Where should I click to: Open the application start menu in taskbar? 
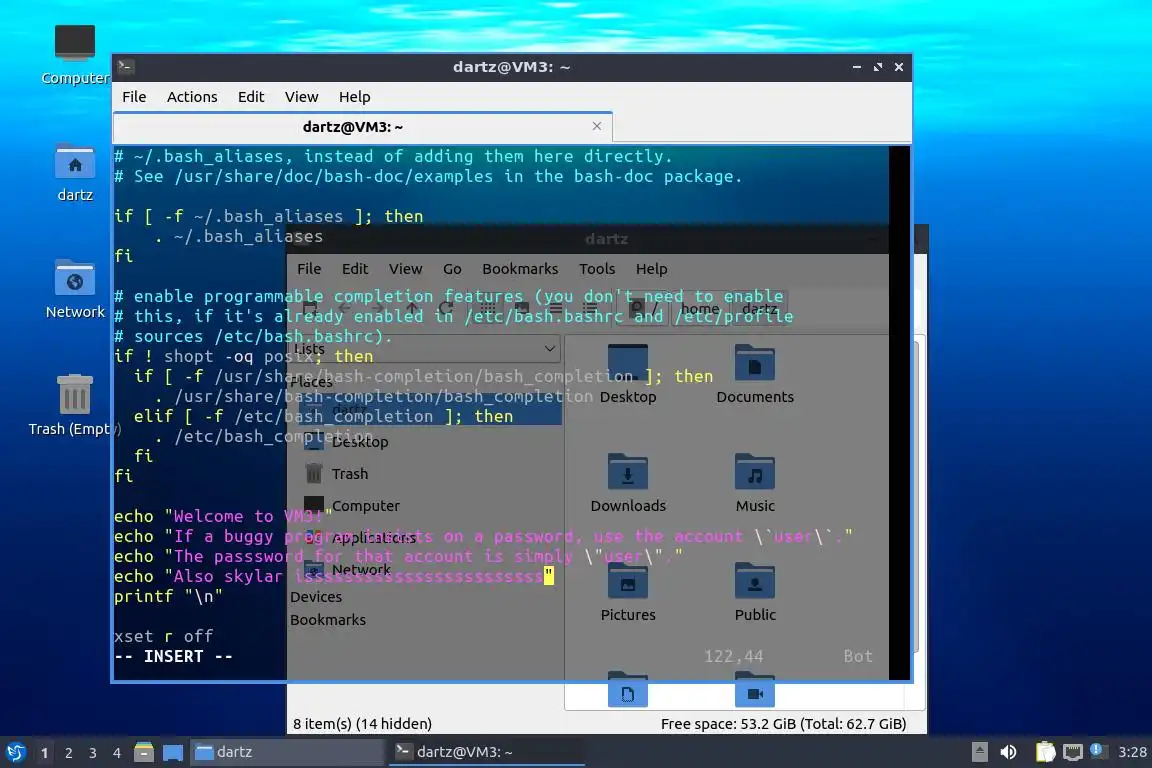[15, 752]
